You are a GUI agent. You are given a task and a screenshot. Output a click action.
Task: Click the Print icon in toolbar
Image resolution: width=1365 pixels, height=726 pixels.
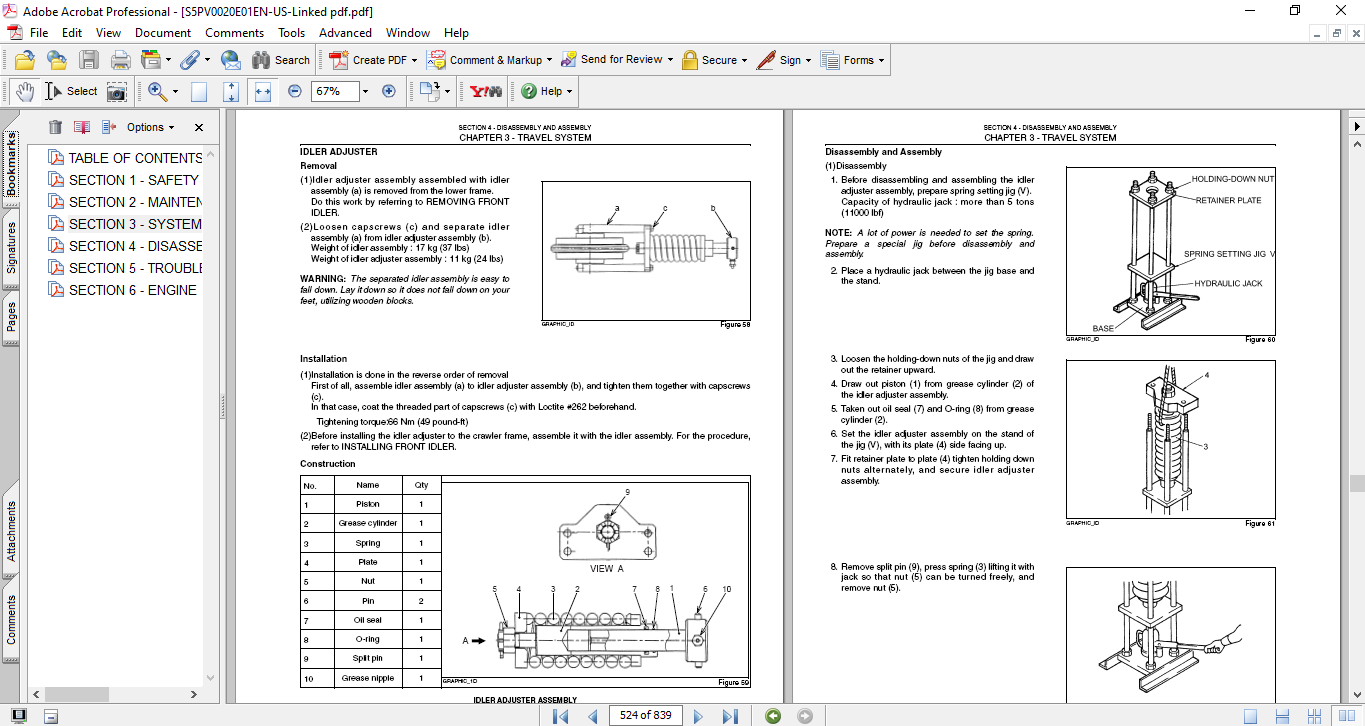(120, 60)
